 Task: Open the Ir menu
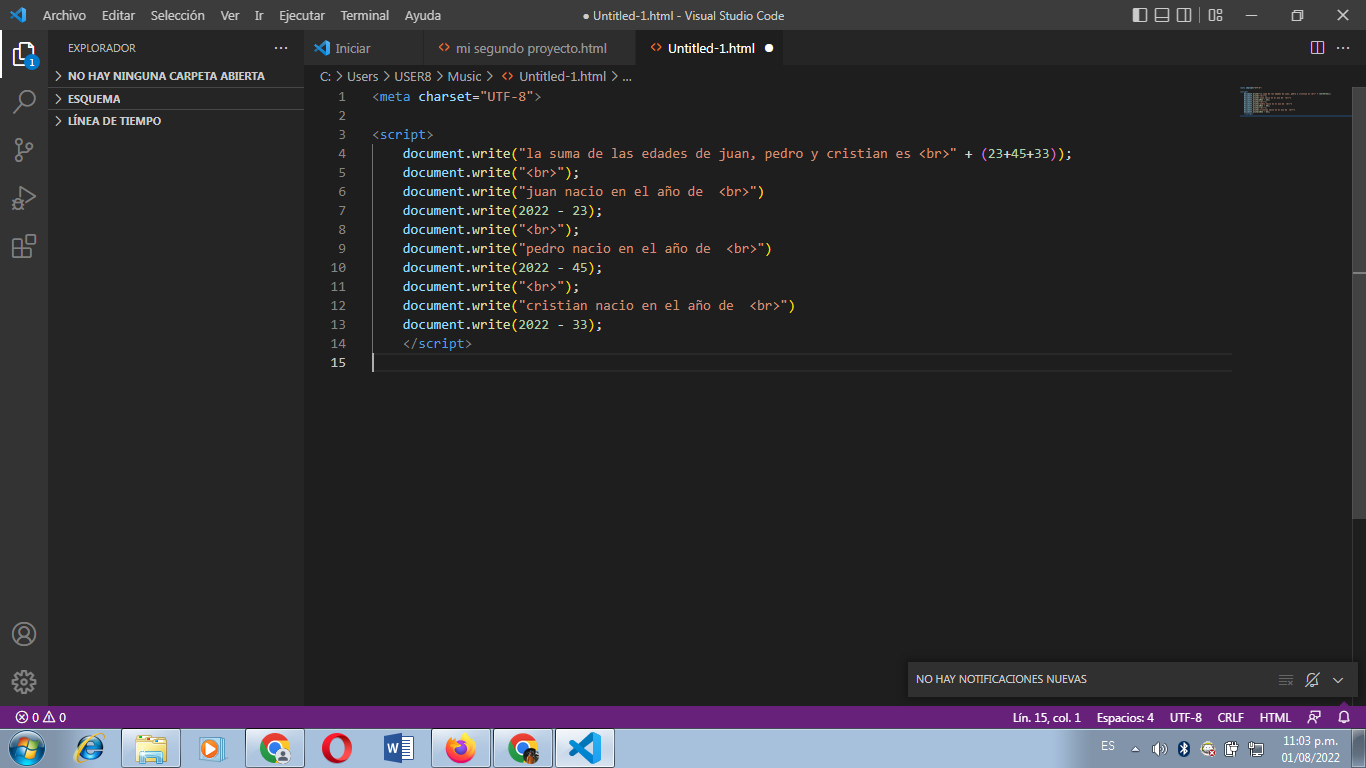click(x=259, y=16)
